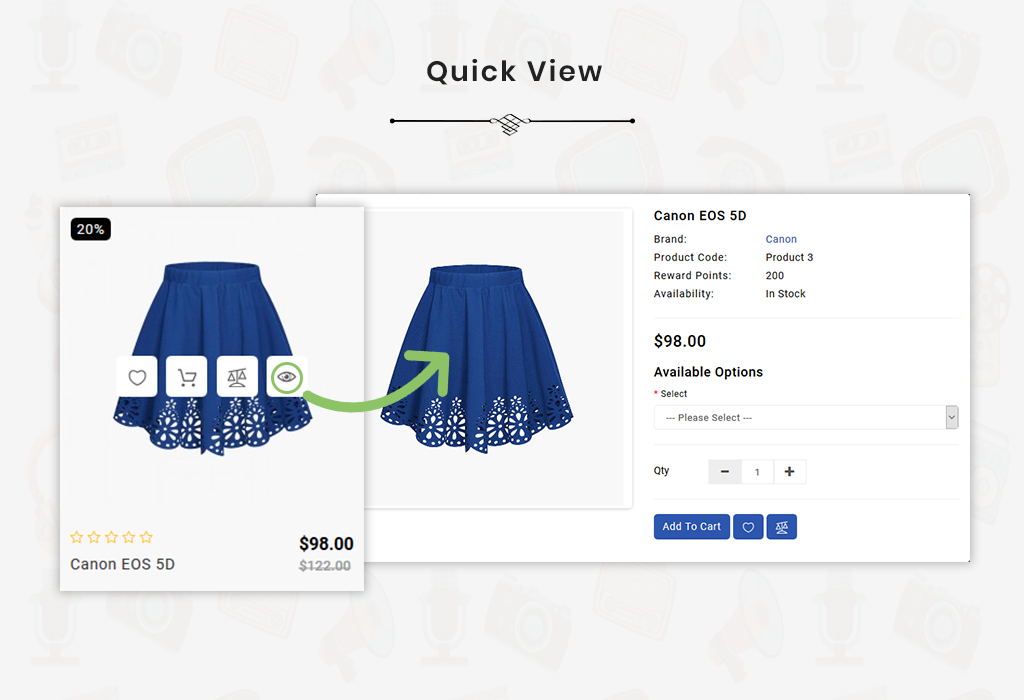Click the quantity input field

coord(758,471)
